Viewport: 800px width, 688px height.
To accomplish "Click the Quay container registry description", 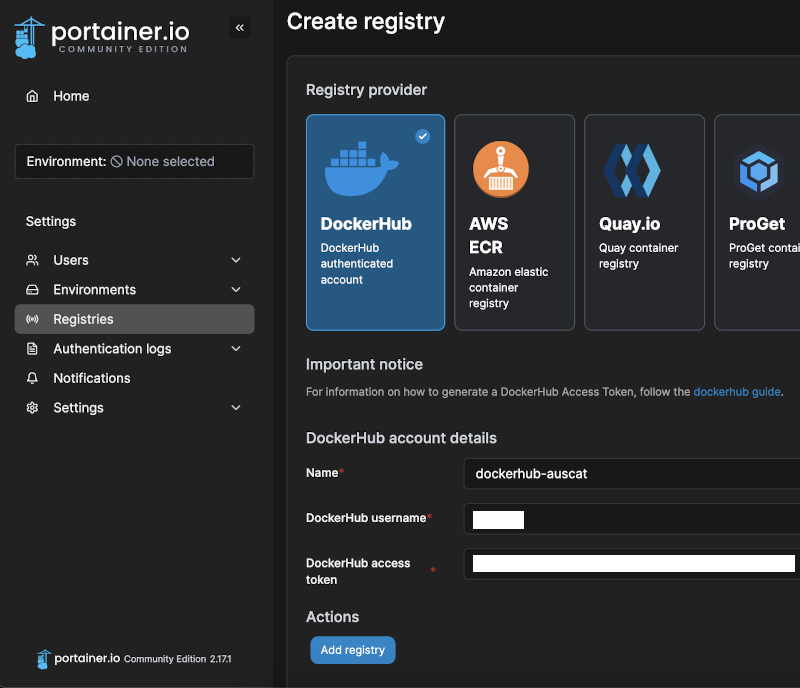I will 638,256.
